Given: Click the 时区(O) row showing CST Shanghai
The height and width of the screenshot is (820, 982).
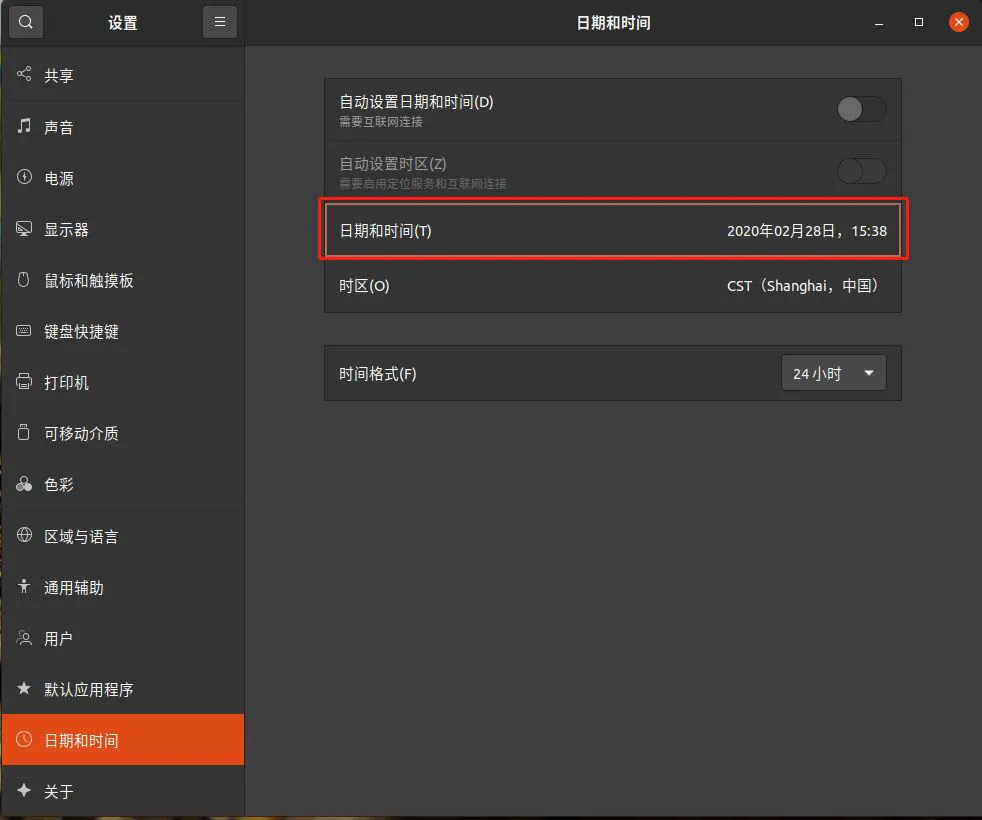Looking at the screenshot, I should (613, 286).
